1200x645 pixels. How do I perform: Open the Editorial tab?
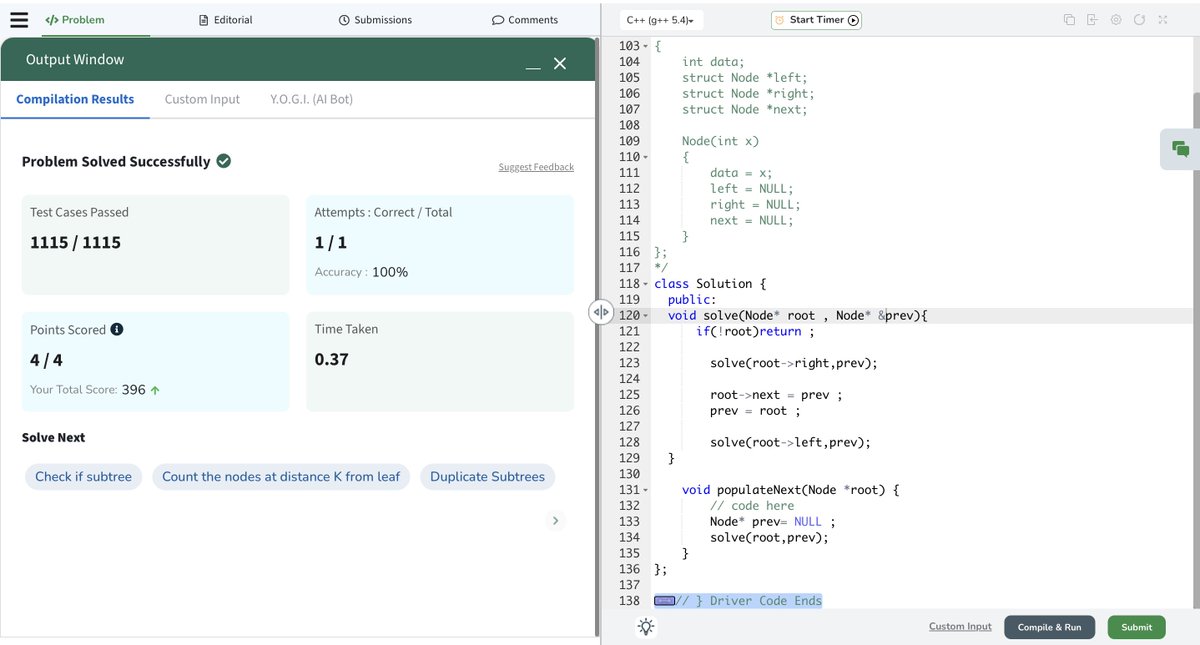(226, 19)
